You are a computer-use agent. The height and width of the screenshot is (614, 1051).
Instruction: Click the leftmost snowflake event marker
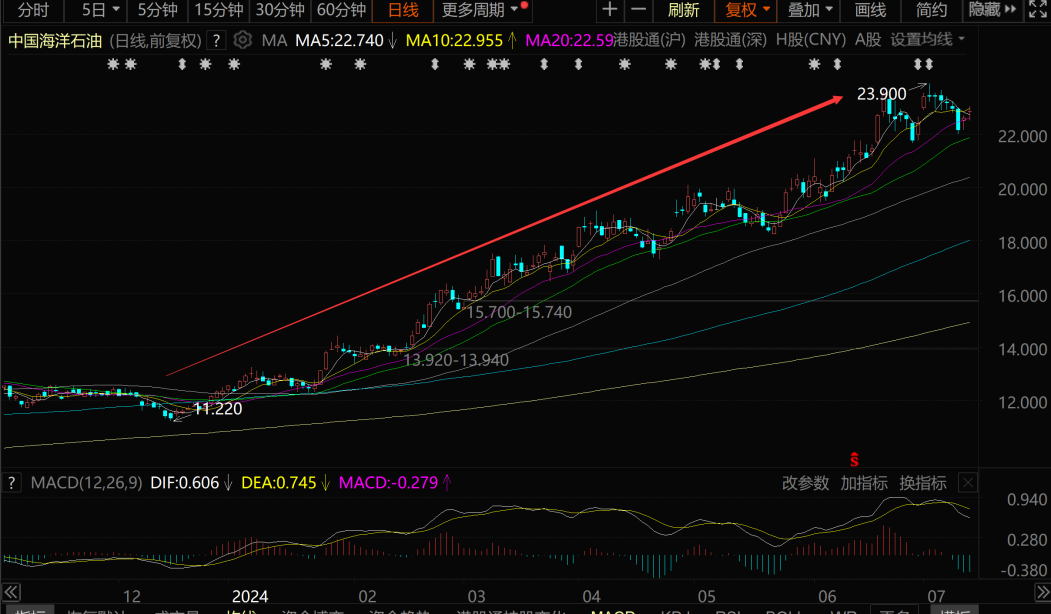click(x=113, y=64)
